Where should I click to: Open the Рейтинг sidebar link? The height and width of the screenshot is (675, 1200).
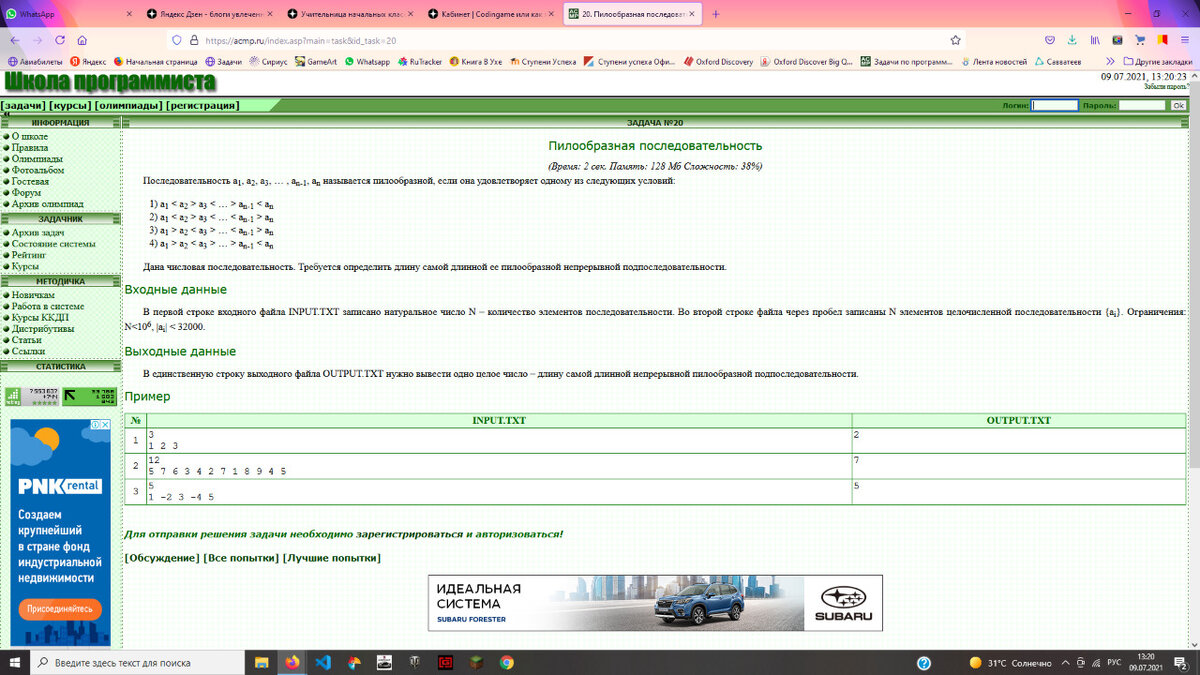[x=30, y=255]
